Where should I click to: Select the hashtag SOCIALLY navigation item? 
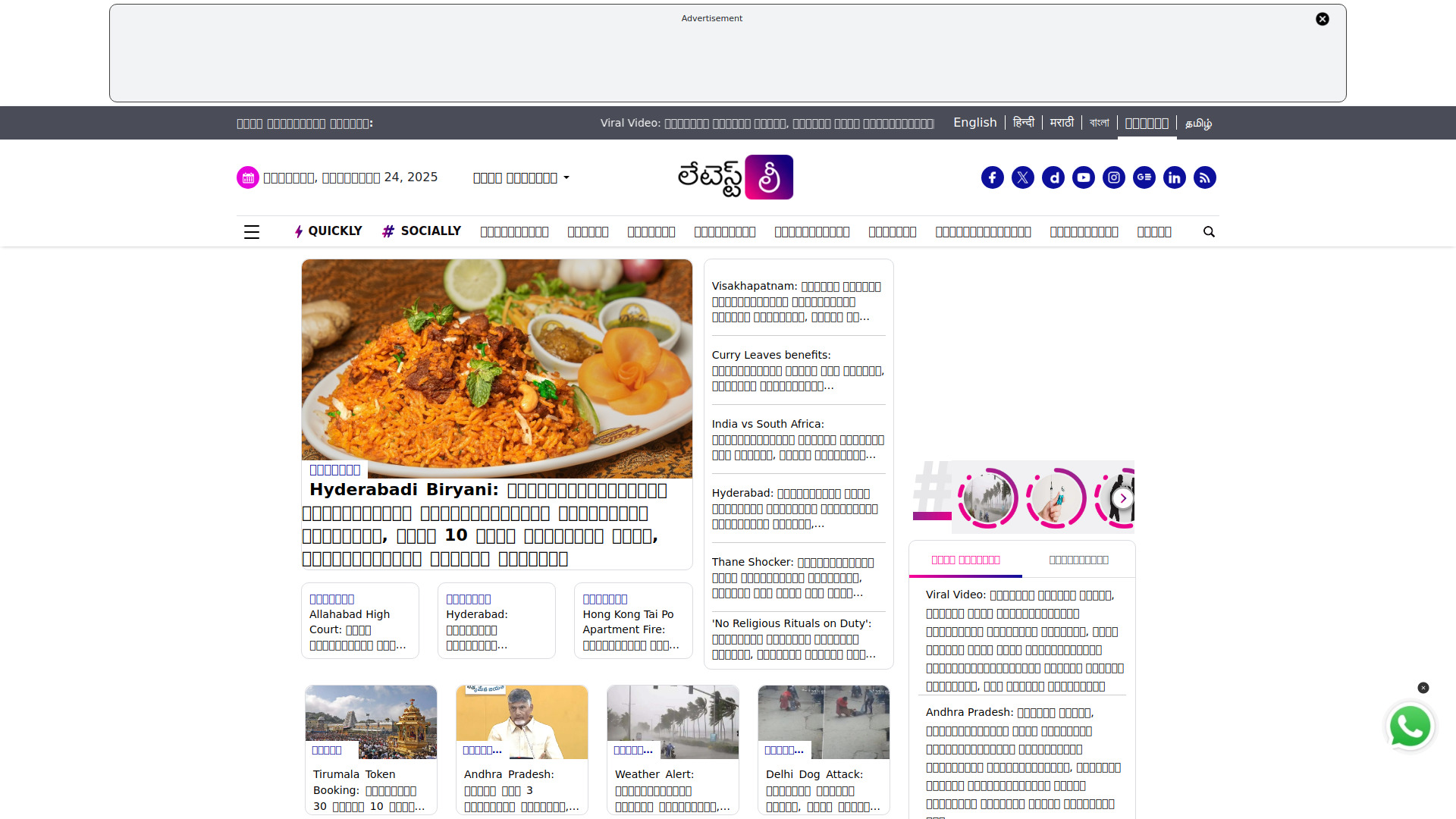[x=422, y=231]
